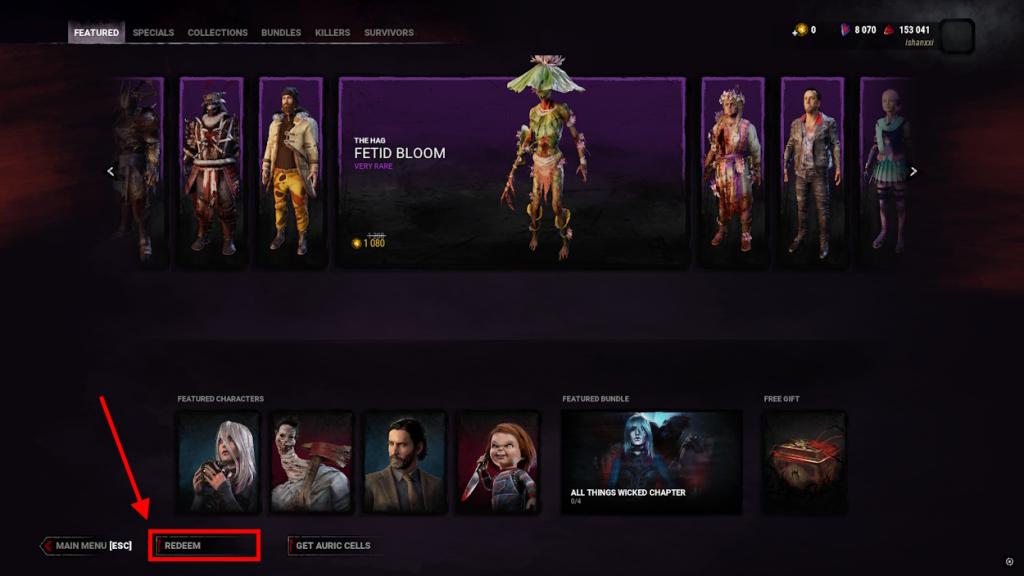Click the left carousel arrow
Screen dimensions: 1024x576
[x=110, y=171]
